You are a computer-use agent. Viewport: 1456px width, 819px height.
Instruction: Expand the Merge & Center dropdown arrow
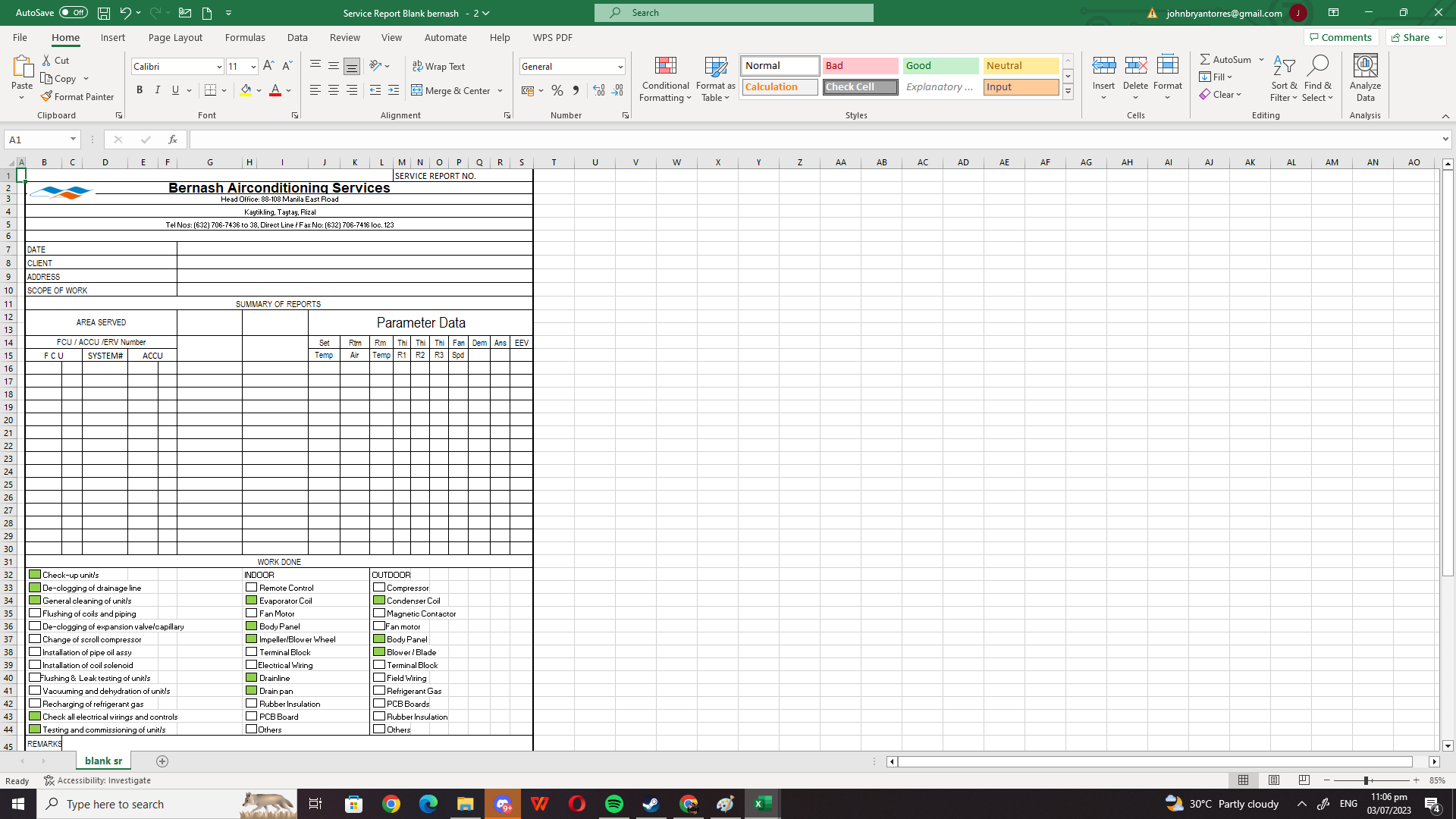500,91
